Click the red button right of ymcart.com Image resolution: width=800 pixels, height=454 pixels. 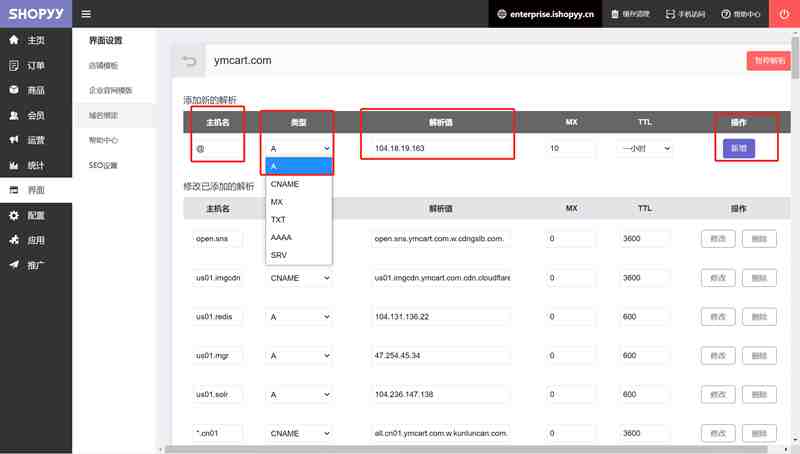768,61
